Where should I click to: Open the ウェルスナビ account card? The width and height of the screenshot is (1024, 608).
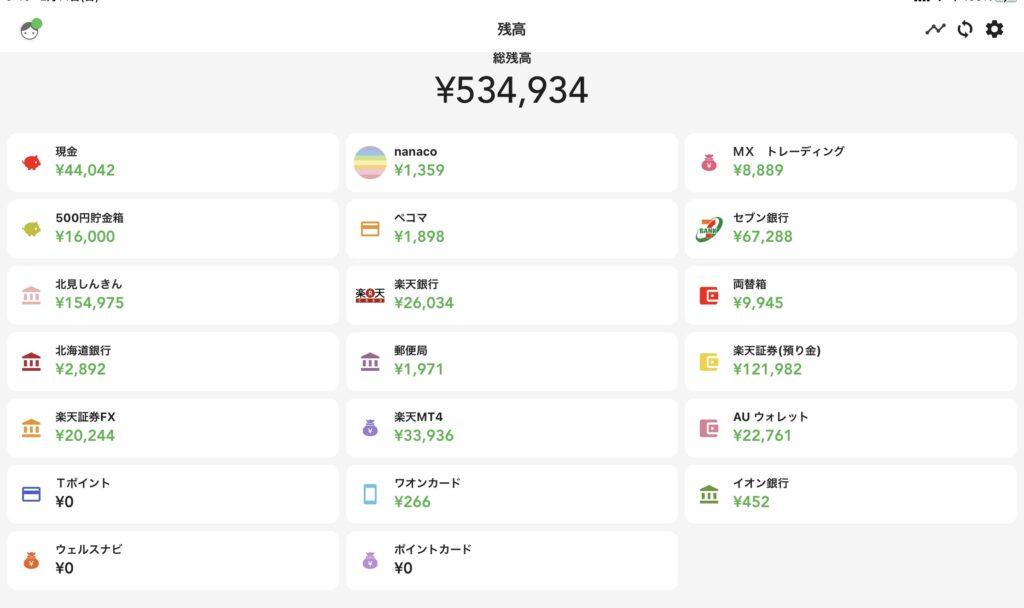click(x=173, y=560)
